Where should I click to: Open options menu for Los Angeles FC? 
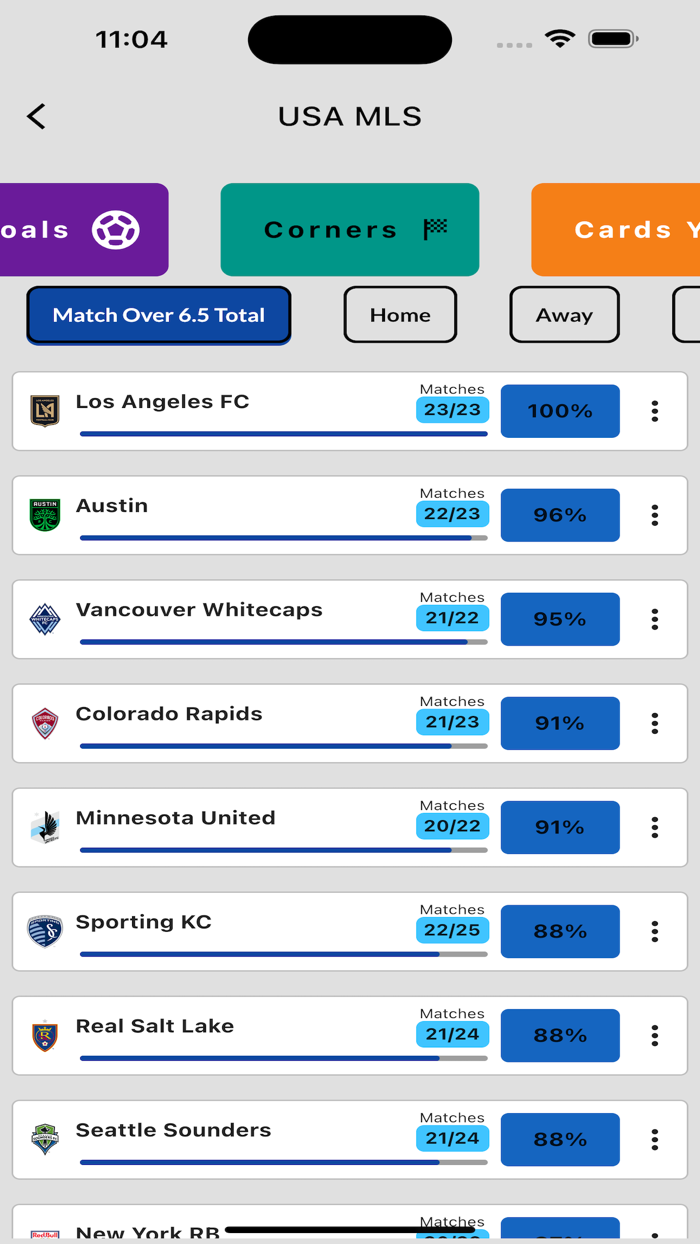[x=655, y=410]
